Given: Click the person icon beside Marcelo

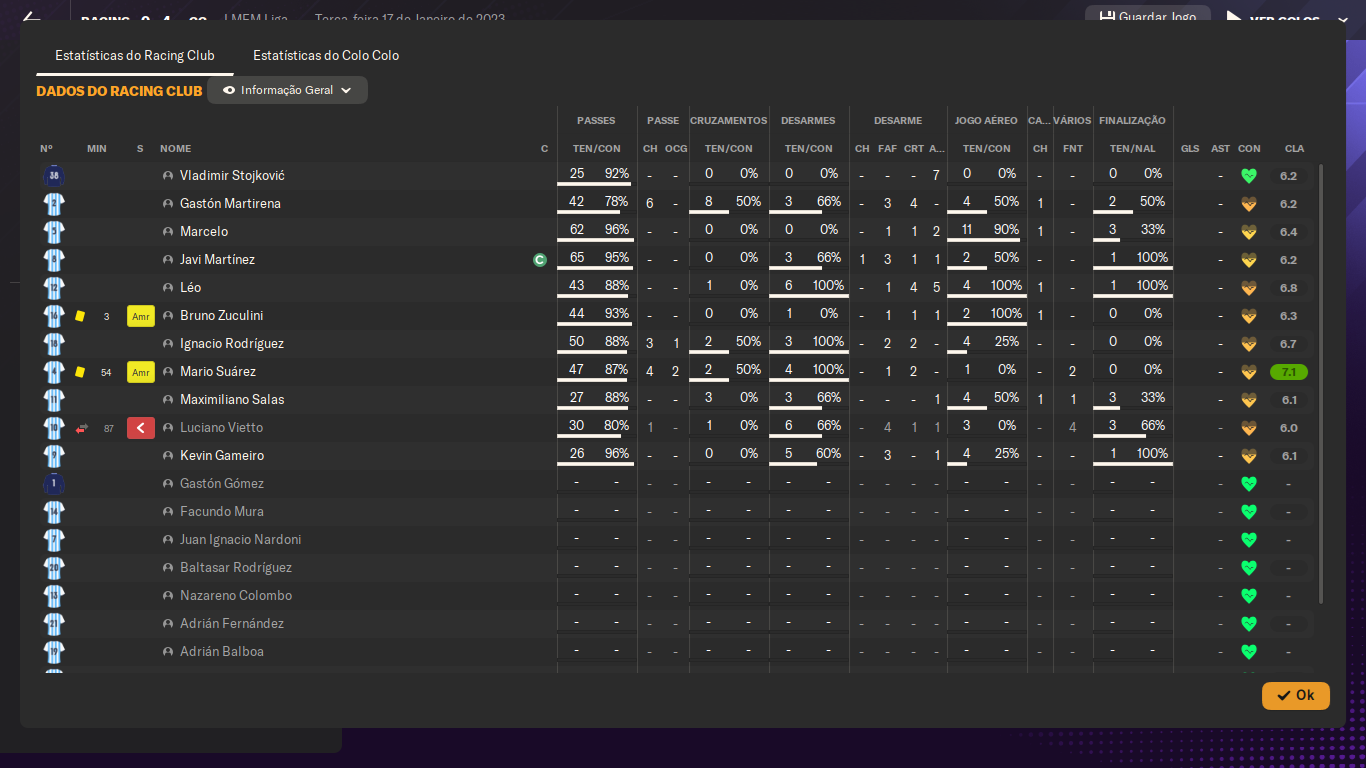Looking at the screenshot, I should pyautogui.click(x=168, y=232).
